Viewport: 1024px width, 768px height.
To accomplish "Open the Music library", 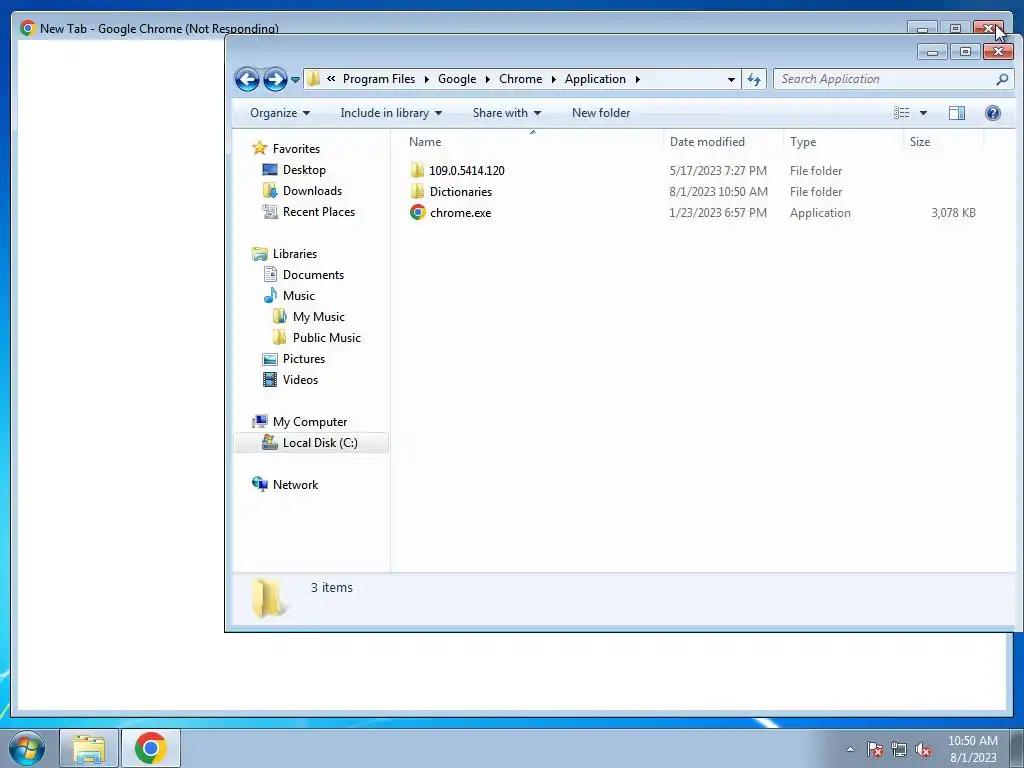I will pos(289,295).
